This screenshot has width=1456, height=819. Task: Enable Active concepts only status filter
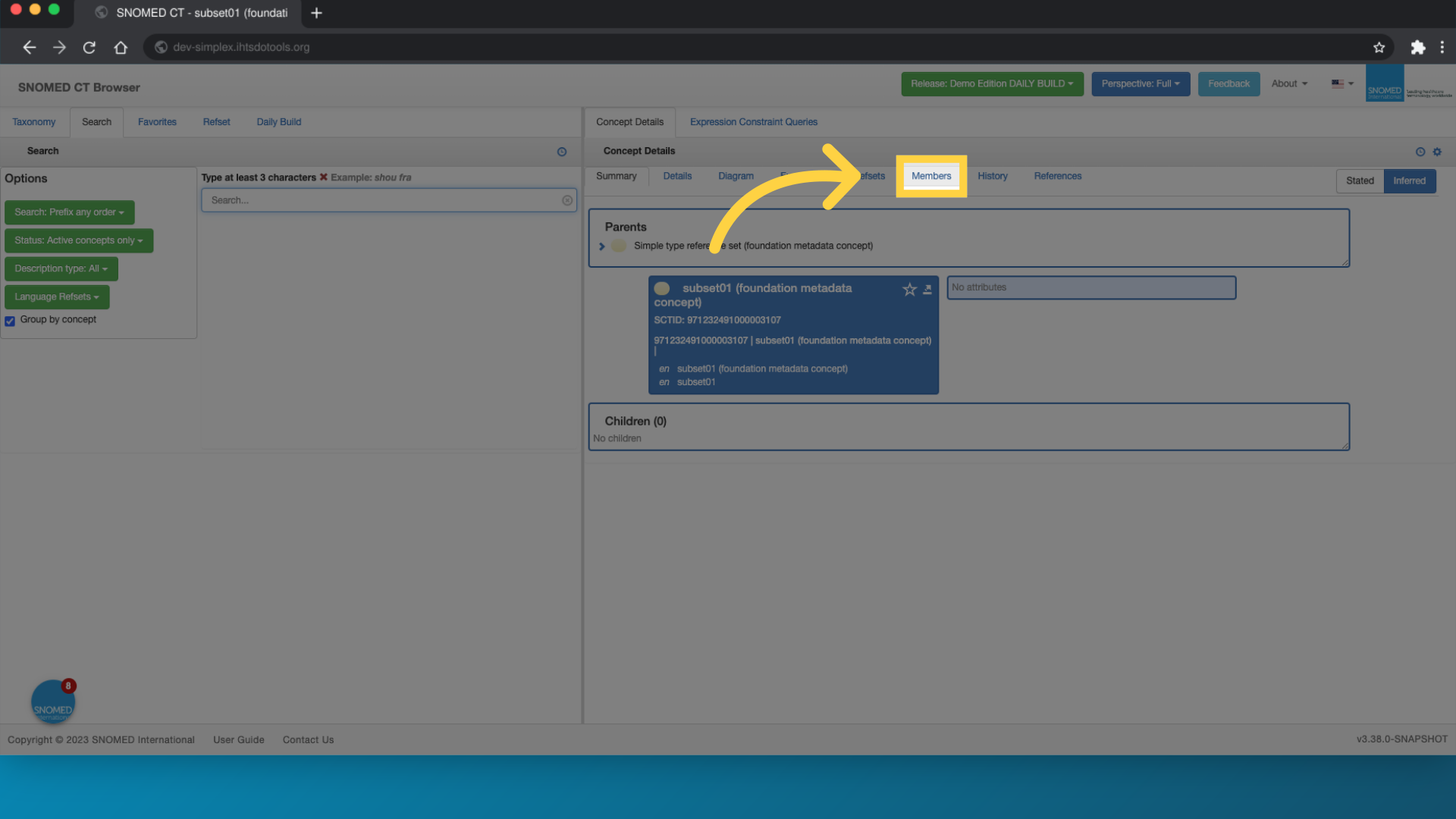pos(78,240)
